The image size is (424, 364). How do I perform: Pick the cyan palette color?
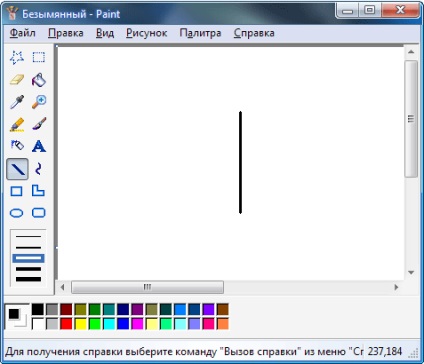coord(109,324)
